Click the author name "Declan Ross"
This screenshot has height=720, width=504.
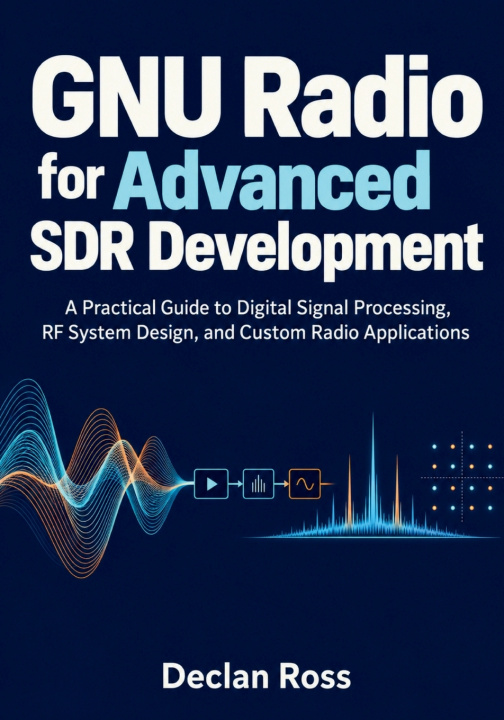(x=257, y=677)
